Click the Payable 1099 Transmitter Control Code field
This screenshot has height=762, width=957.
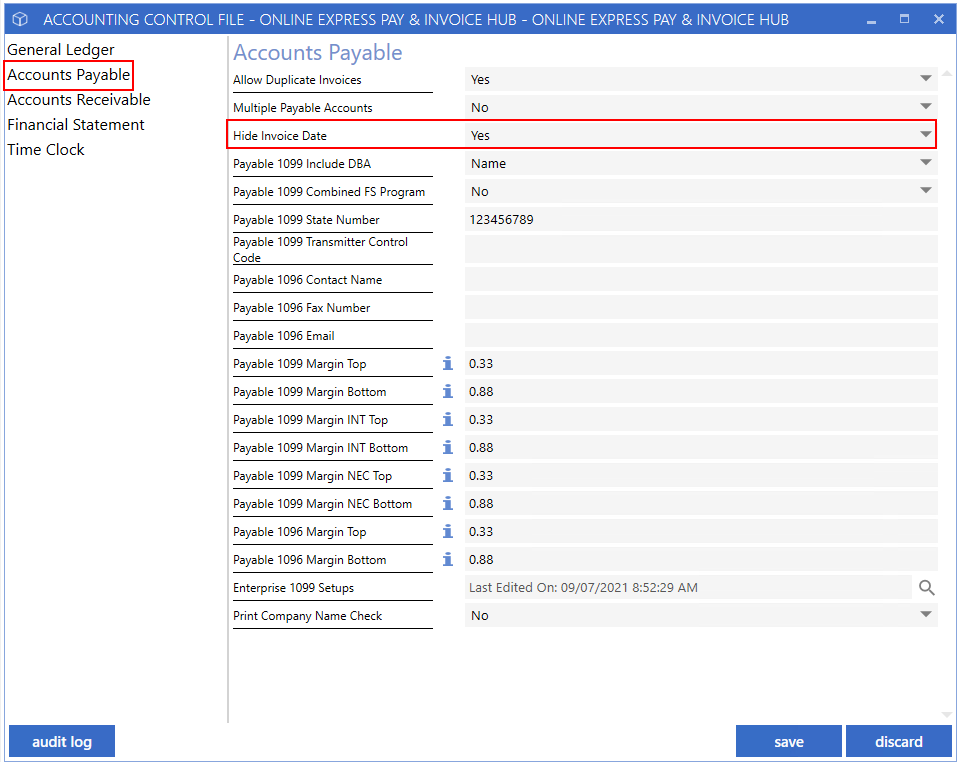701,249
